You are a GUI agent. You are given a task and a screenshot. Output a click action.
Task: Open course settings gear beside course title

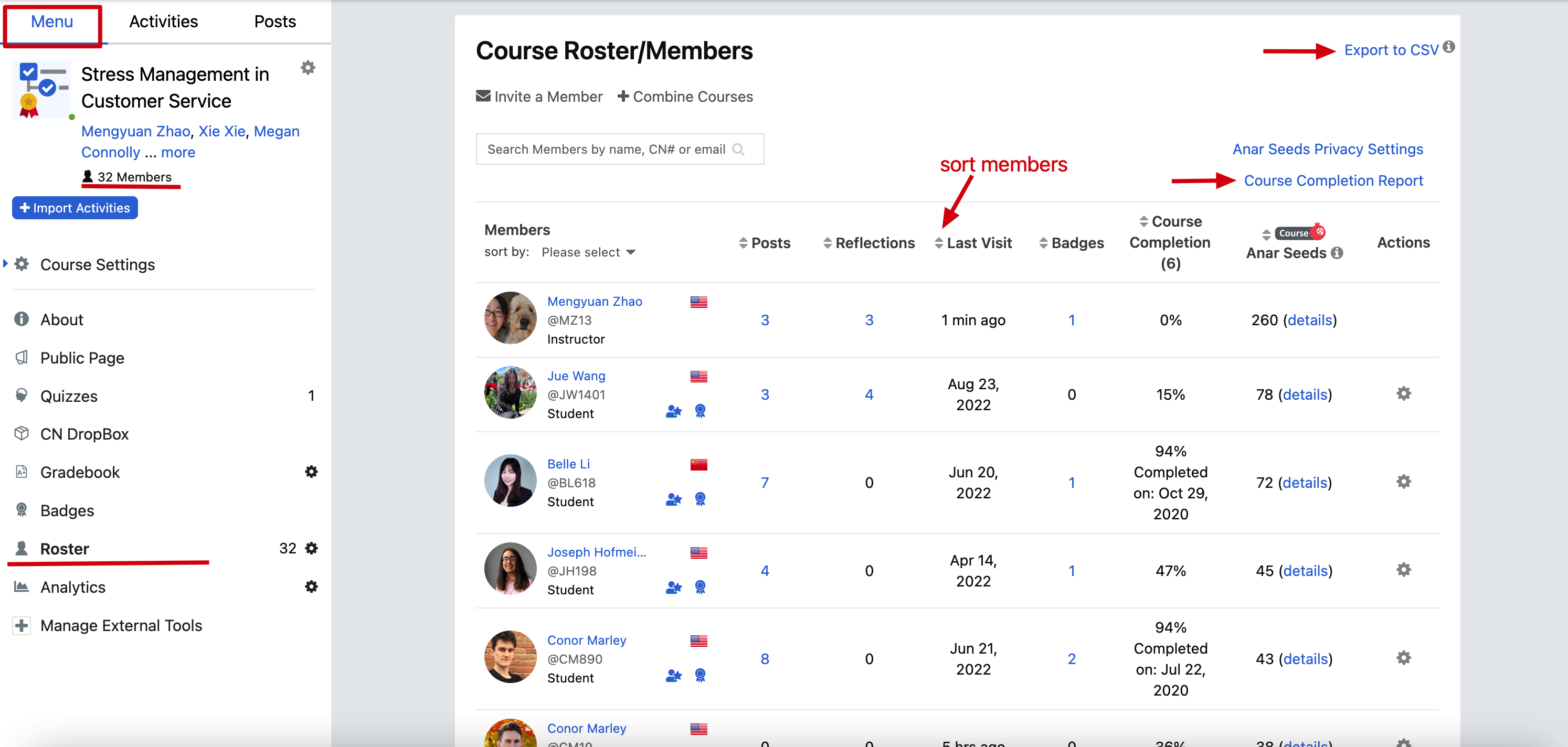pyautogui.click(x=308, y=68)
